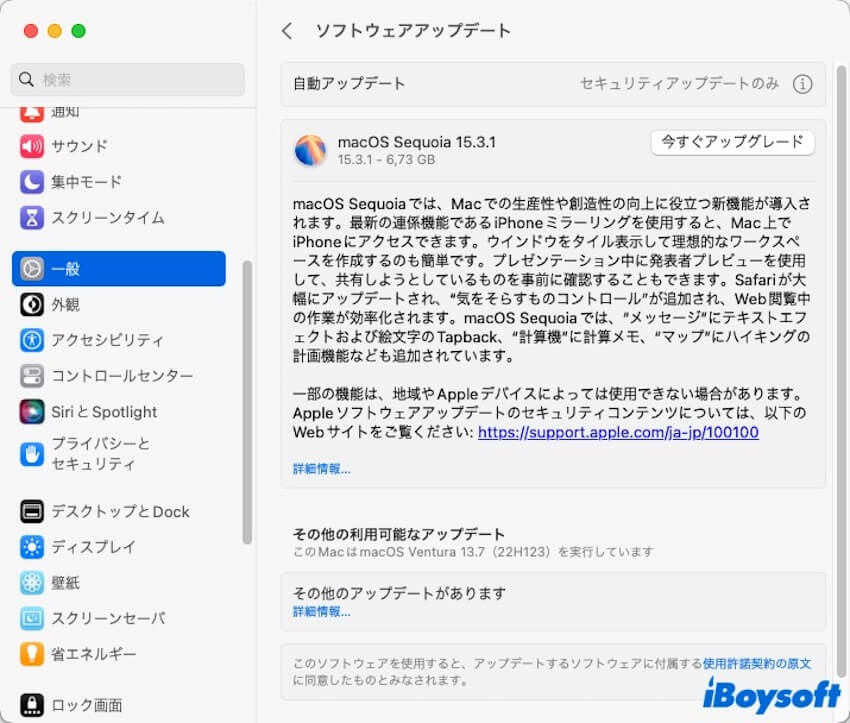Click the ソフトウェアアップデート title

(x=413, y=30)
